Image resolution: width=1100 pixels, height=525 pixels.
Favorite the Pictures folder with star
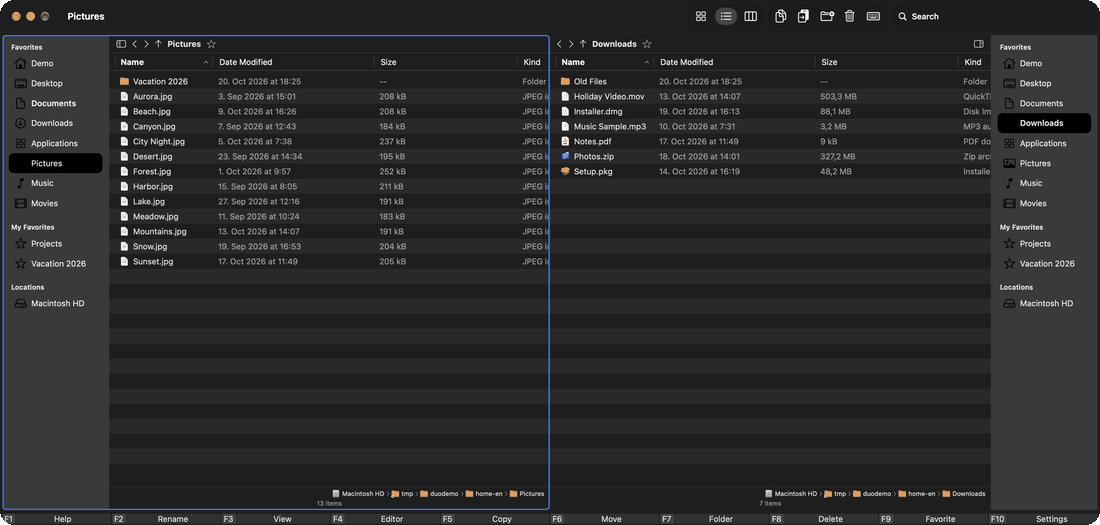coord(211,44)
